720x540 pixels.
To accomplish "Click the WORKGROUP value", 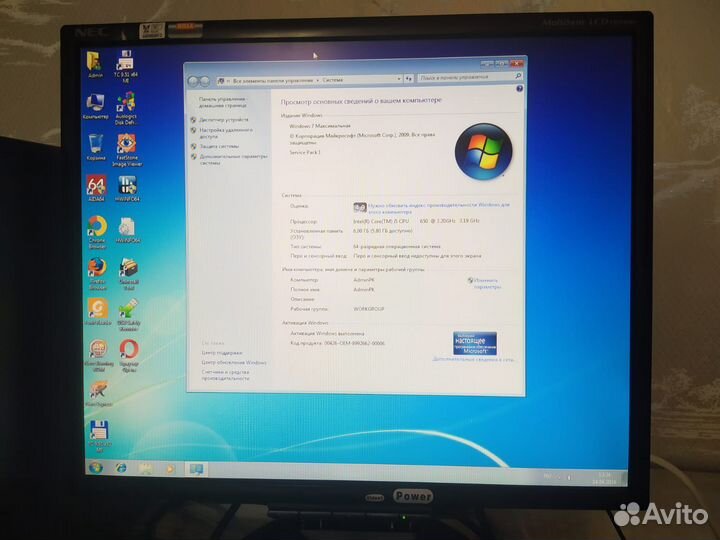I will click(x=369, y=309).
